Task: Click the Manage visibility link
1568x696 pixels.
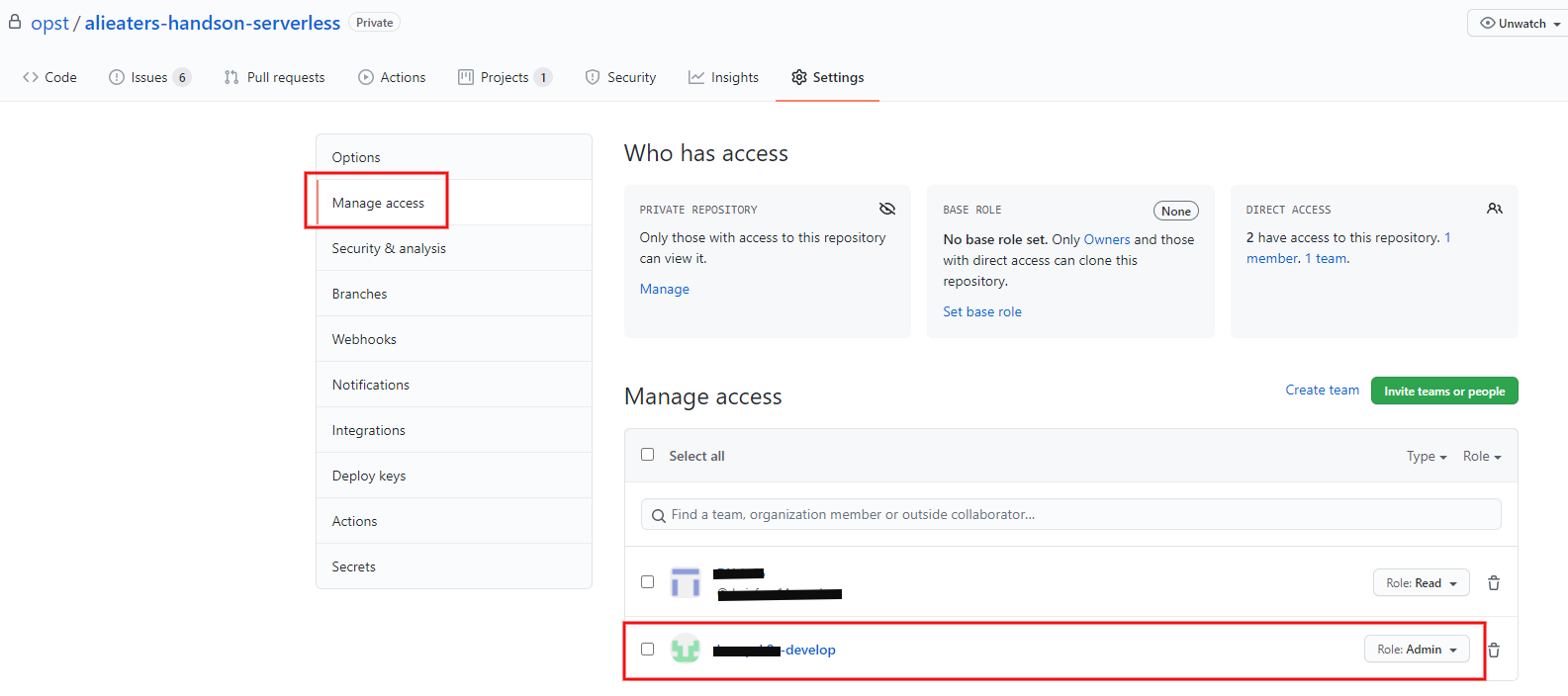Action: pyautogui.click(x=665, y=289)
